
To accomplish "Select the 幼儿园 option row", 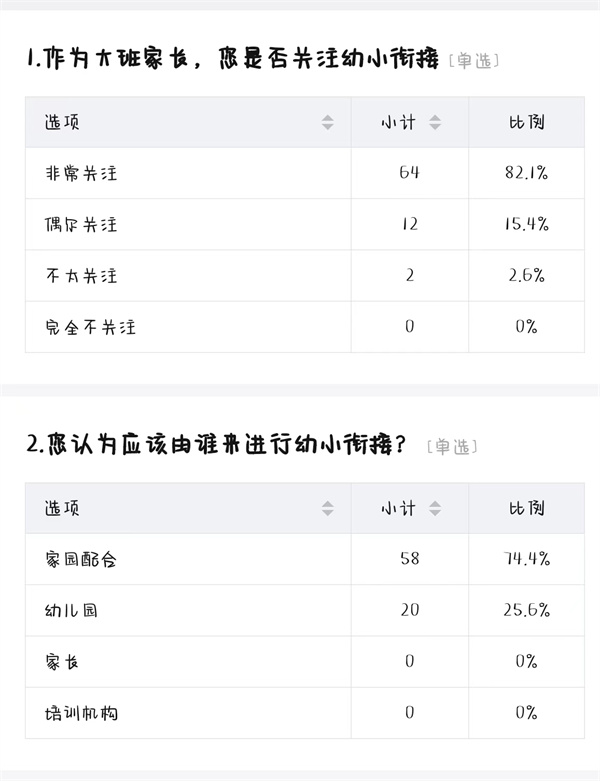I will [305, 611].
